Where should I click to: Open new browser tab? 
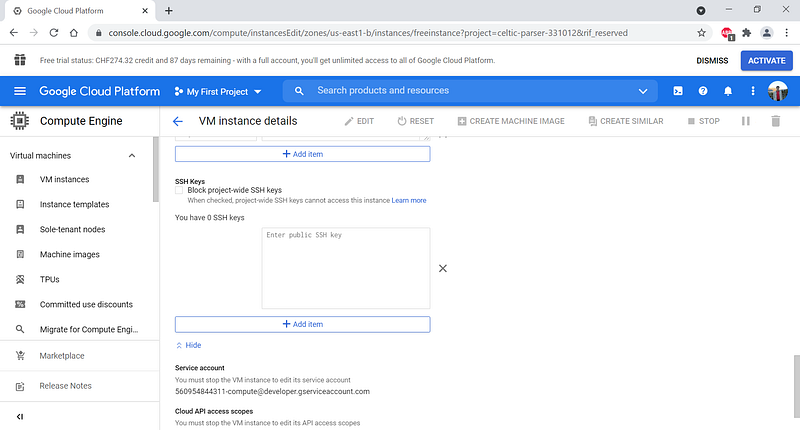[x=169, y=11]
